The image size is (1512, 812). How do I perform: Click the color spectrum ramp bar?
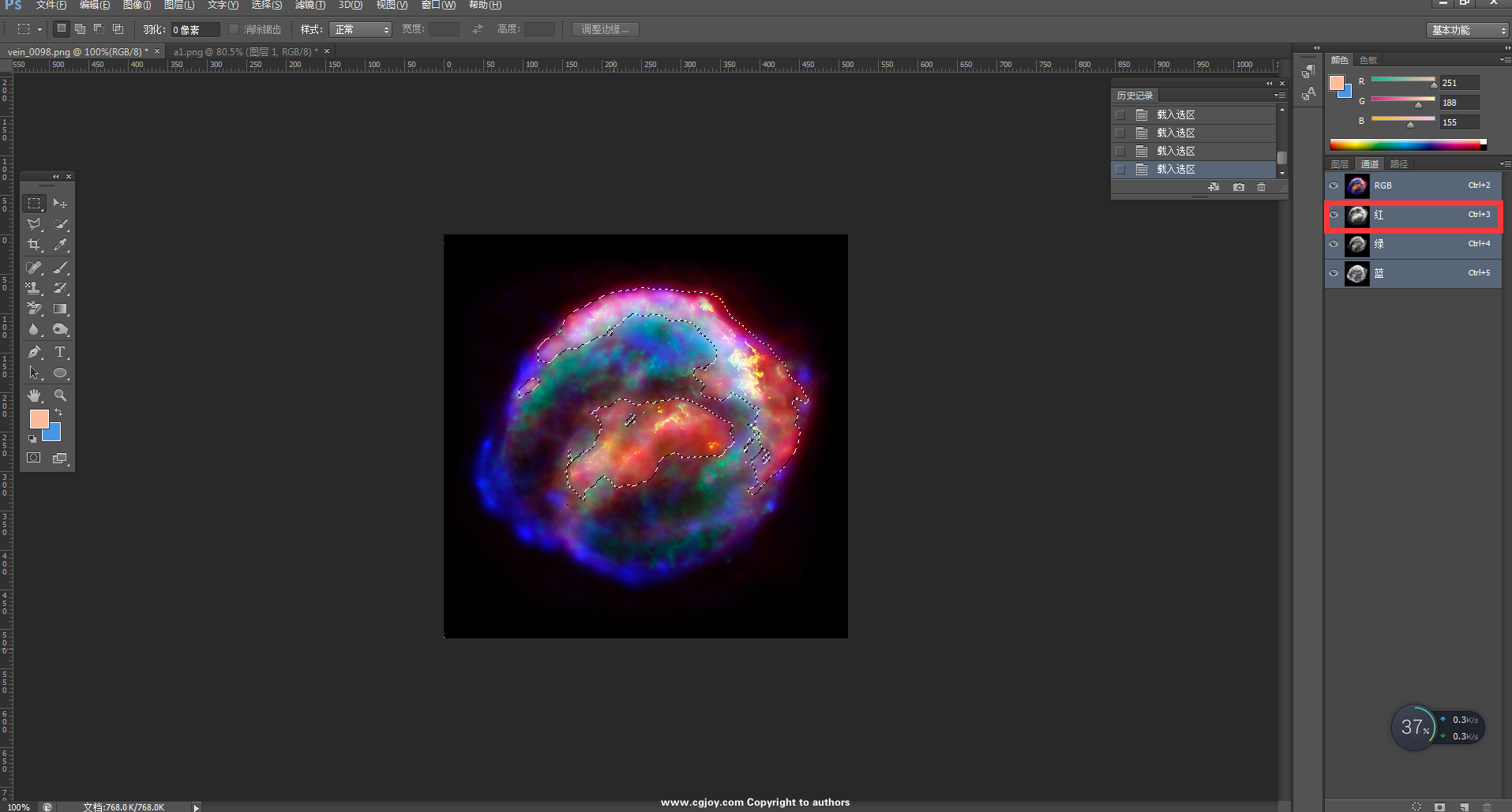[1409, 144]
